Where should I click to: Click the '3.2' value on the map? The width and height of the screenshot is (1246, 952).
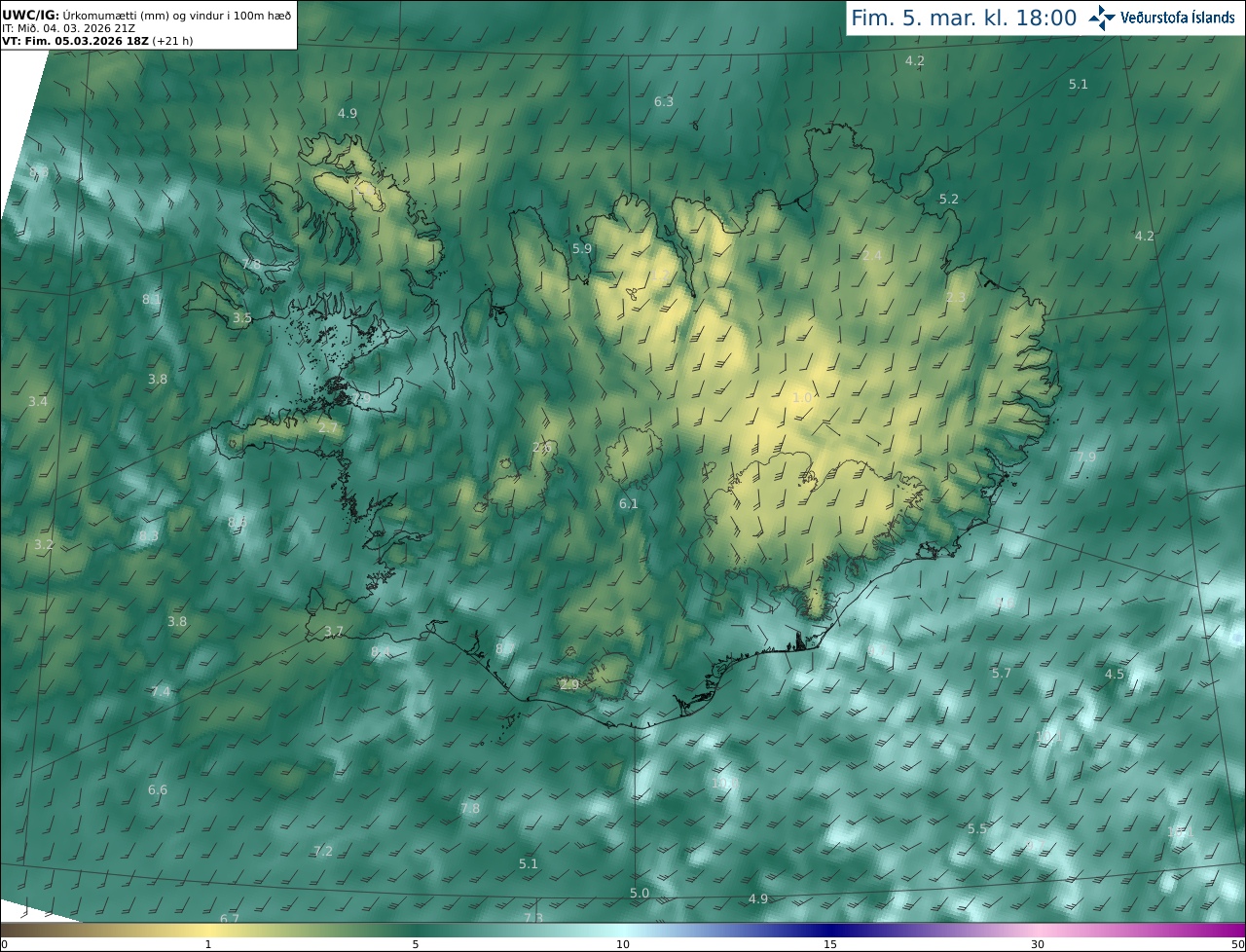pyautogui.click(x=44, y=544)
